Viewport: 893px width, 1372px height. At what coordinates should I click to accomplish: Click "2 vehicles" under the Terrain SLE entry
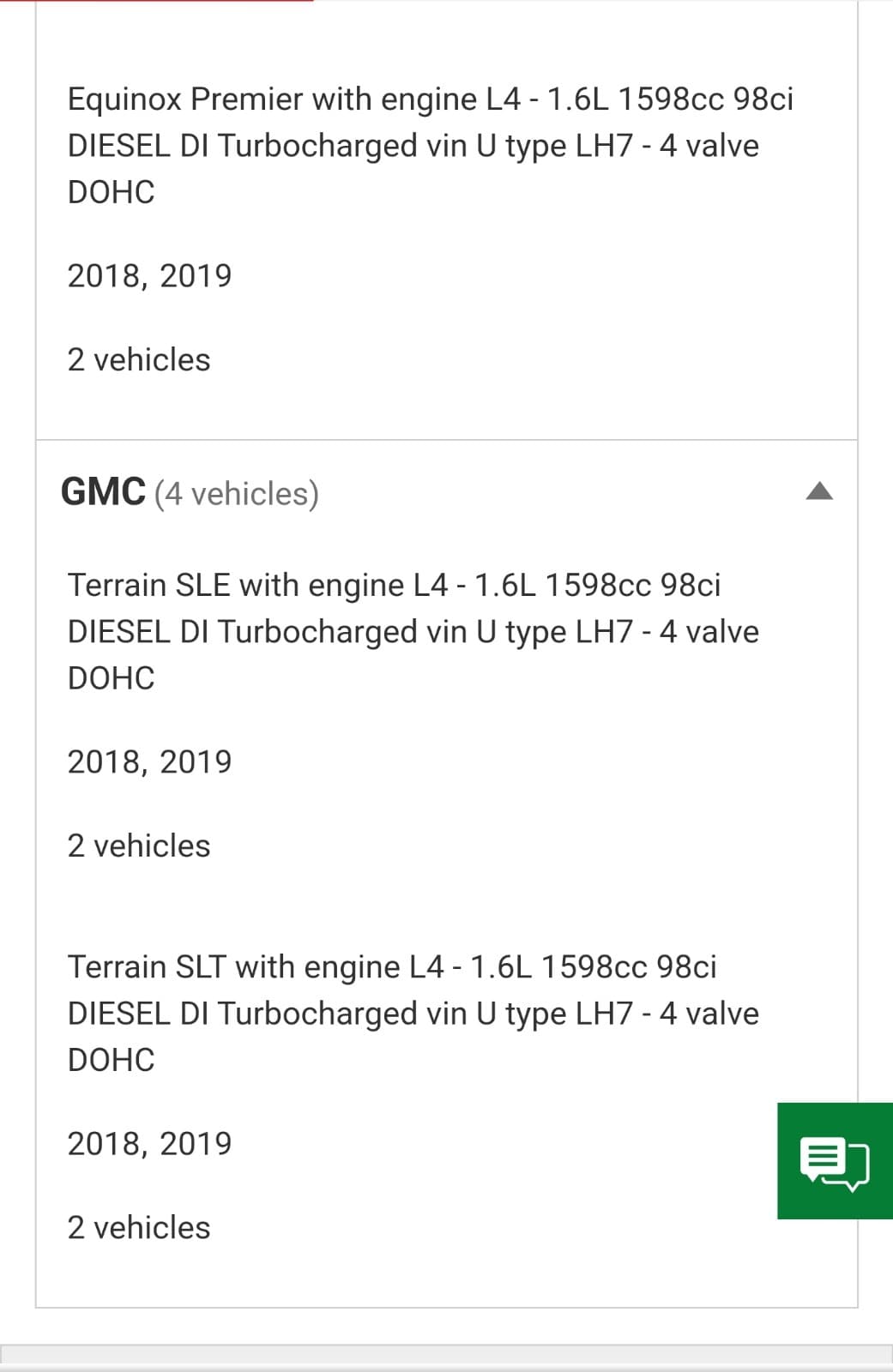click(139, 846)
